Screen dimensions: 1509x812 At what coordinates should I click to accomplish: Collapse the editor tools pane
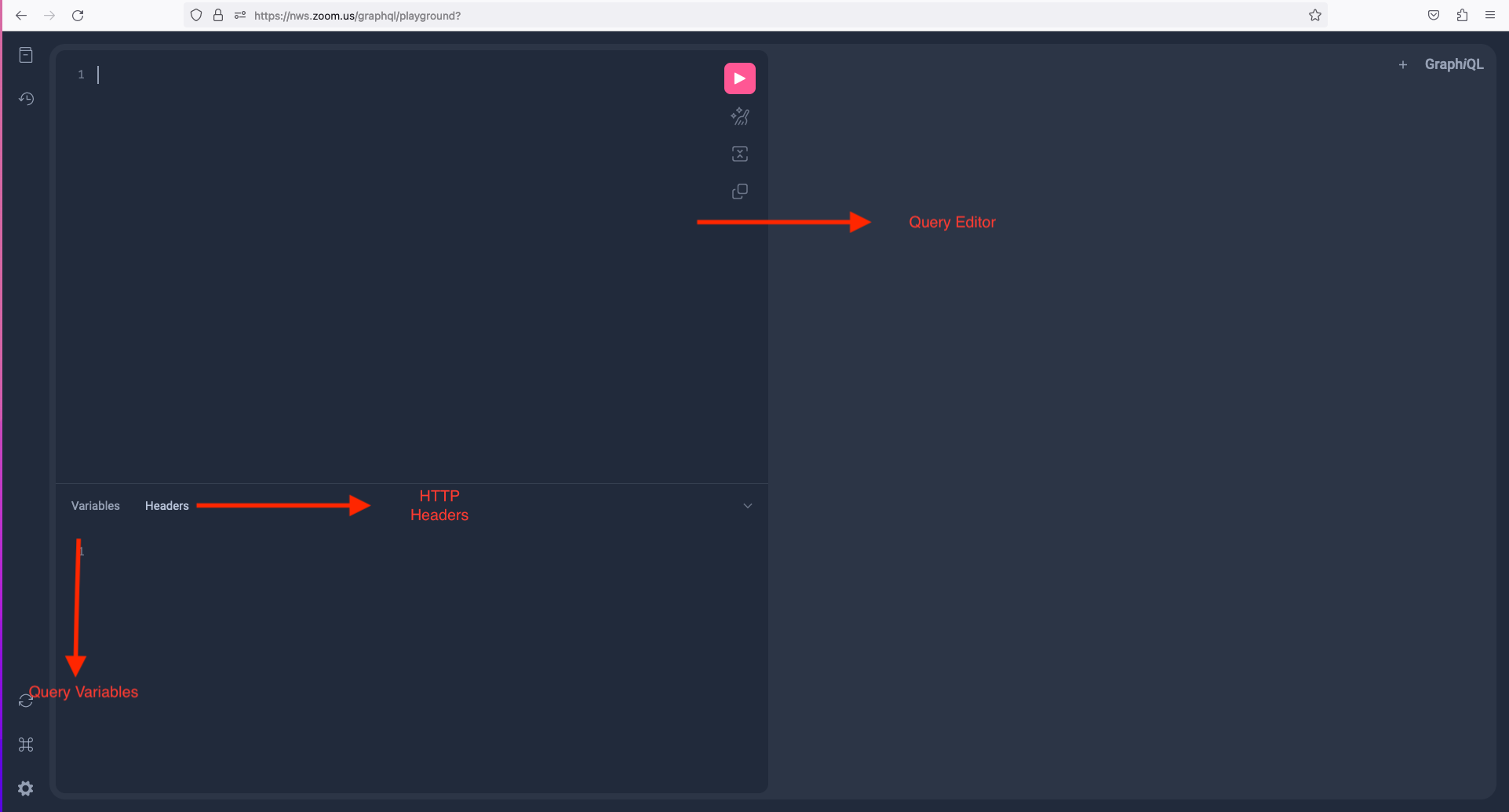(x=747, y=505)
